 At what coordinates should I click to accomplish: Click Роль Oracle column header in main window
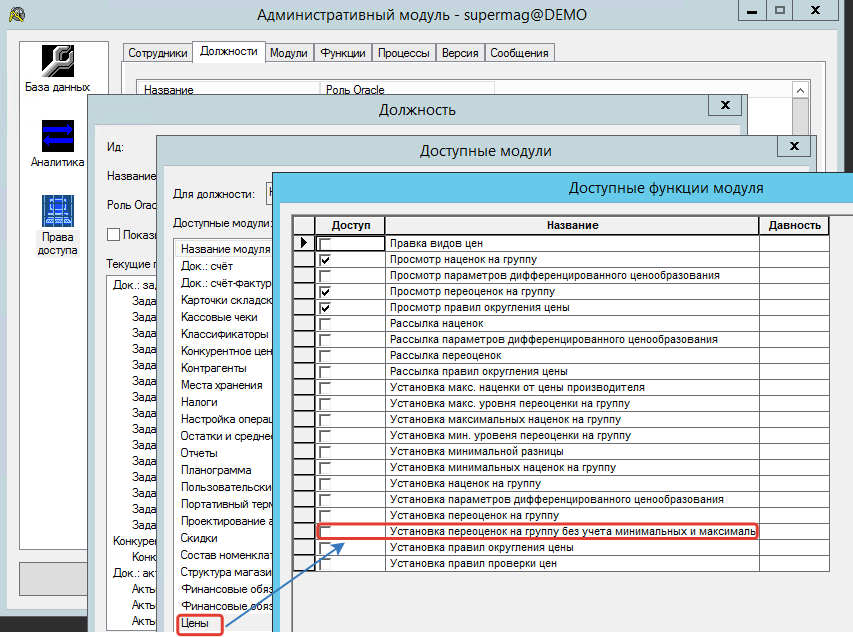pyautogui.click(x=408, y=90)
